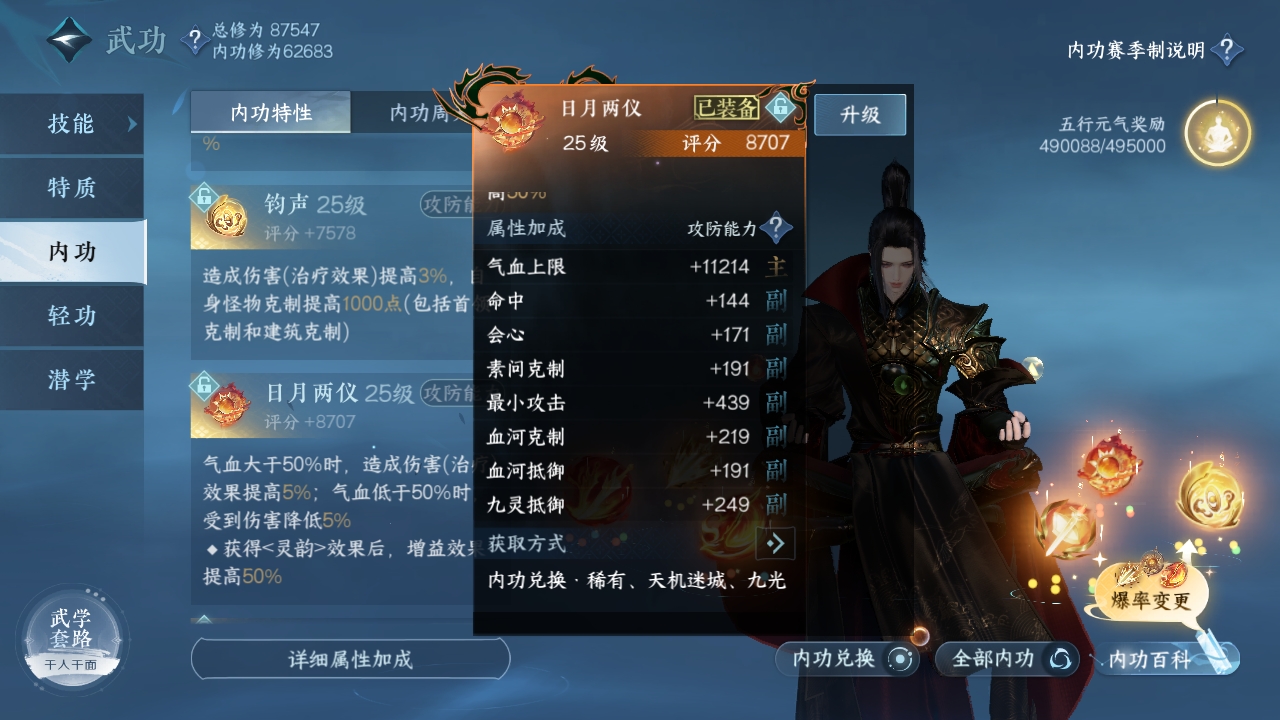Select the 钧声 inner skill icon
1280x720 pixels.
tap(226, 215)
